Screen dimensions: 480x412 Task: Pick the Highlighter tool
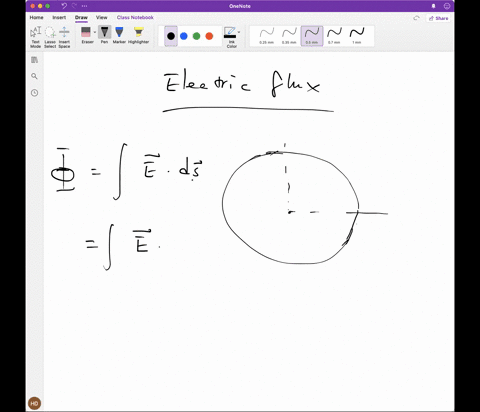point(138,35)
